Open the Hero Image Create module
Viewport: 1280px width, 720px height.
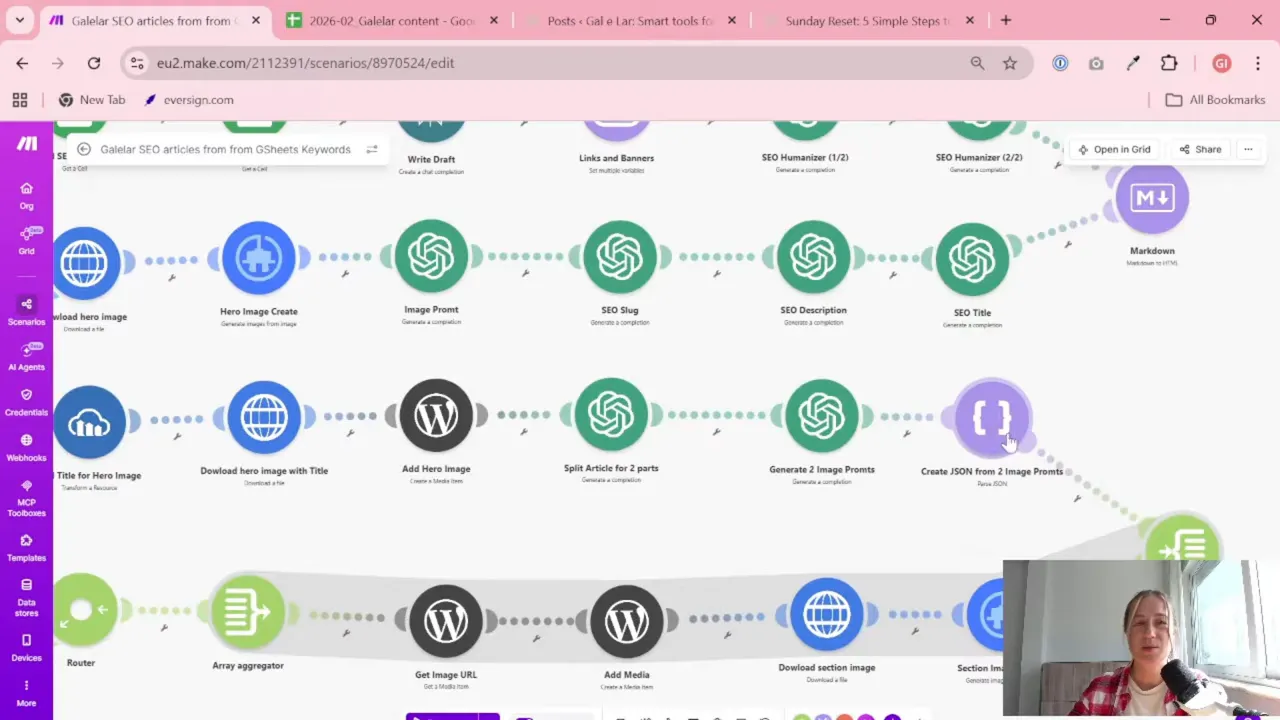[x=259, y=258]
